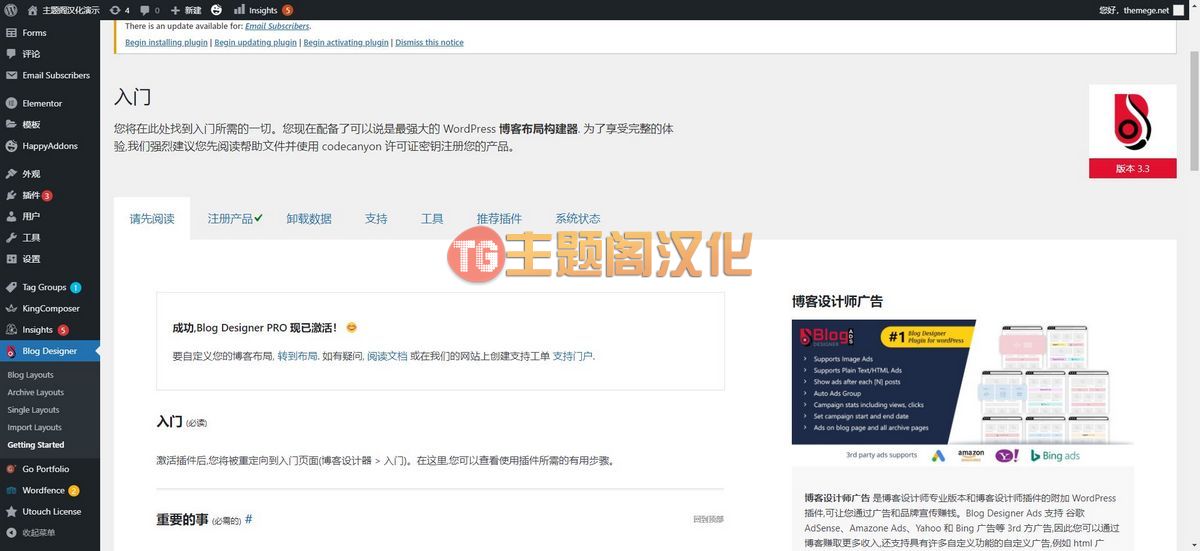Click the user avatar next to themege.net
The image size is (1200, 551).
[1178, 10]
